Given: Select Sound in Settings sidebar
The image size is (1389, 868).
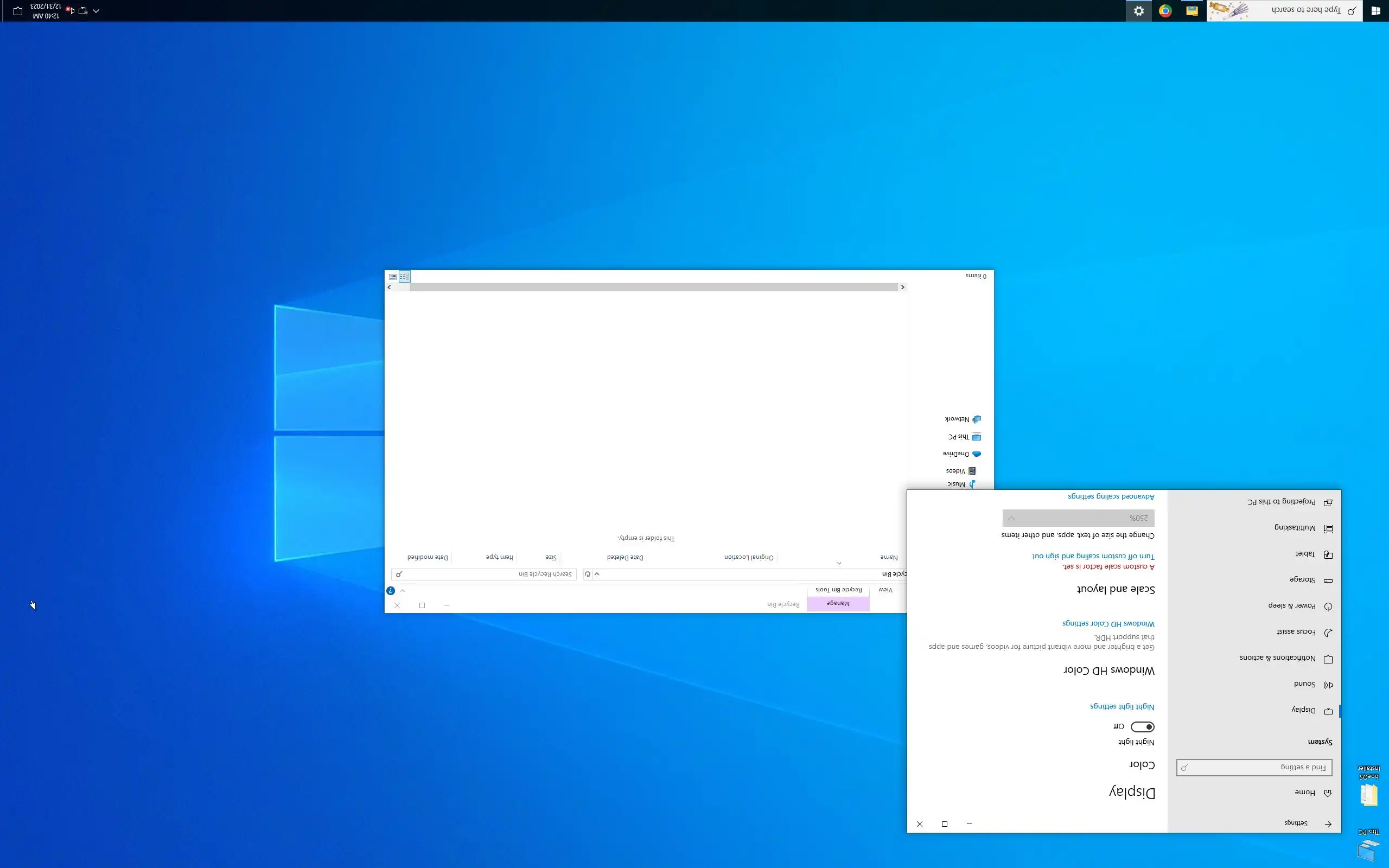Looking at the screenshot, I should pos(1304,684).
